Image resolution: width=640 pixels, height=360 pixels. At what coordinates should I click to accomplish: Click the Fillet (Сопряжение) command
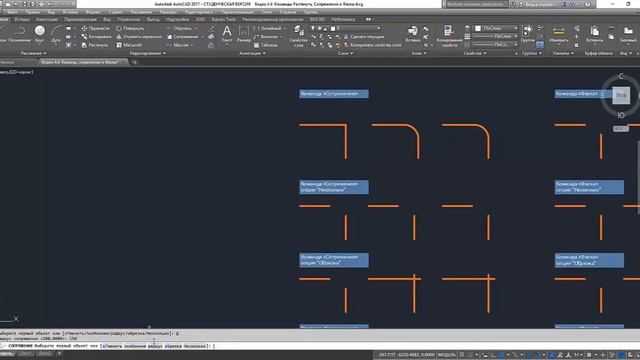point(182,37)
